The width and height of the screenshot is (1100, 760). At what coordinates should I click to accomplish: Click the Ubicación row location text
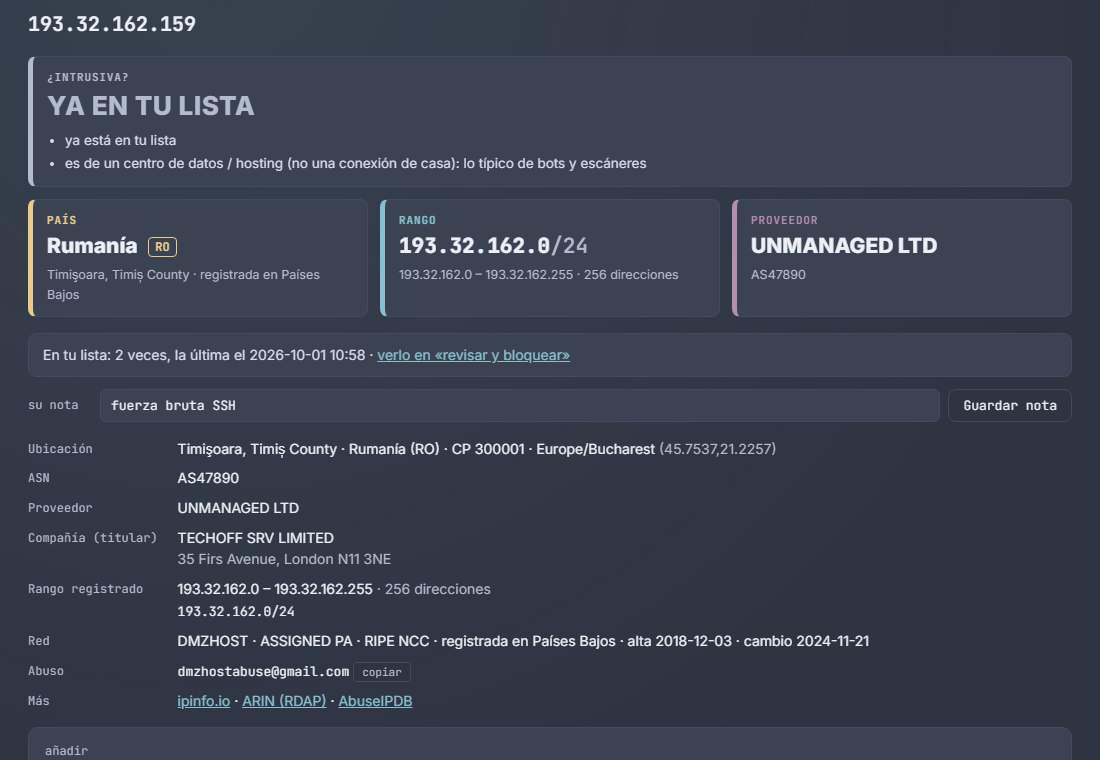pos(476,449)
